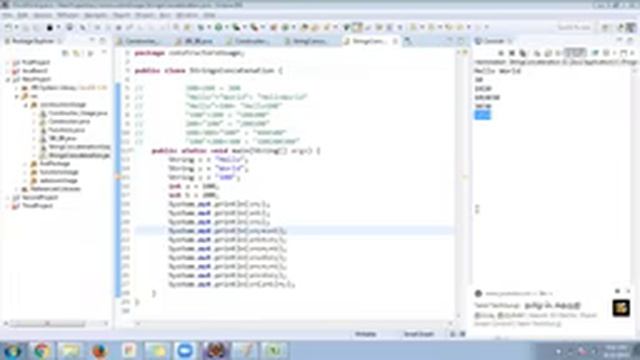Click the Debug bug toolbar icon
This screenshot has height=360, width=640.
click(x=201, y=27)
